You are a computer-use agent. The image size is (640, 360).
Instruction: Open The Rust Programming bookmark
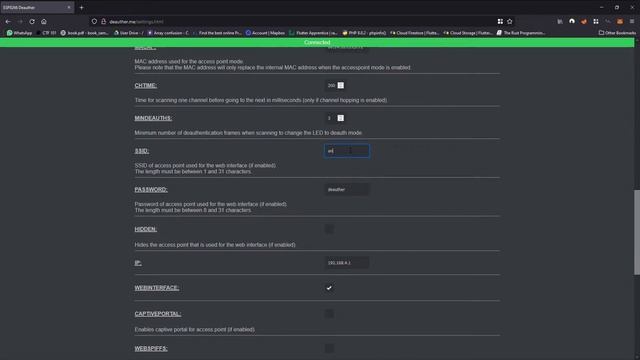click(x=521, y=33)
